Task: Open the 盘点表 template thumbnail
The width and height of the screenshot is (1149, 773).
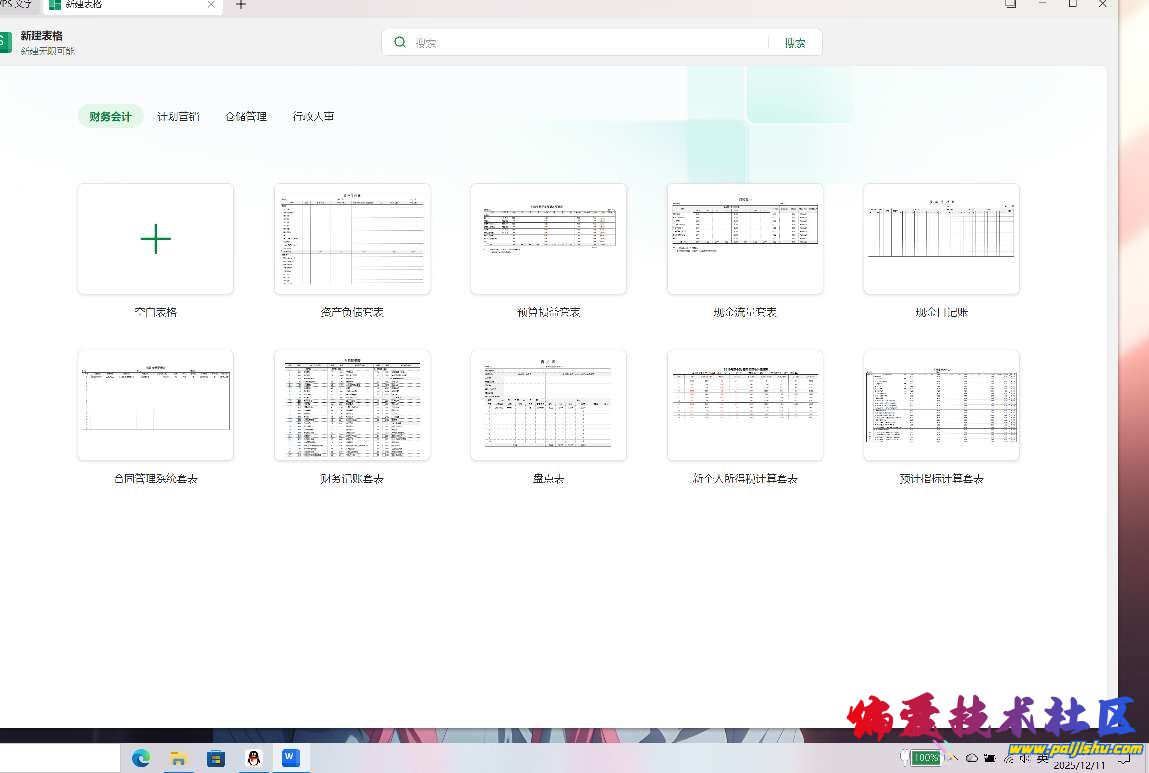Action: (x=548, y=405)
